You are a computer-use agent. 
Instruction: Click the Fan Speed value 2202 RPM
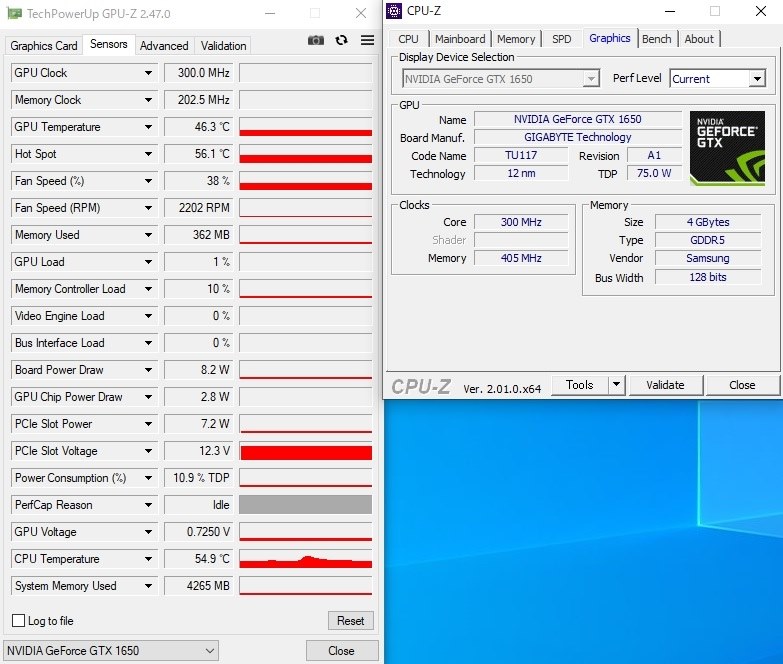[199, 208]
